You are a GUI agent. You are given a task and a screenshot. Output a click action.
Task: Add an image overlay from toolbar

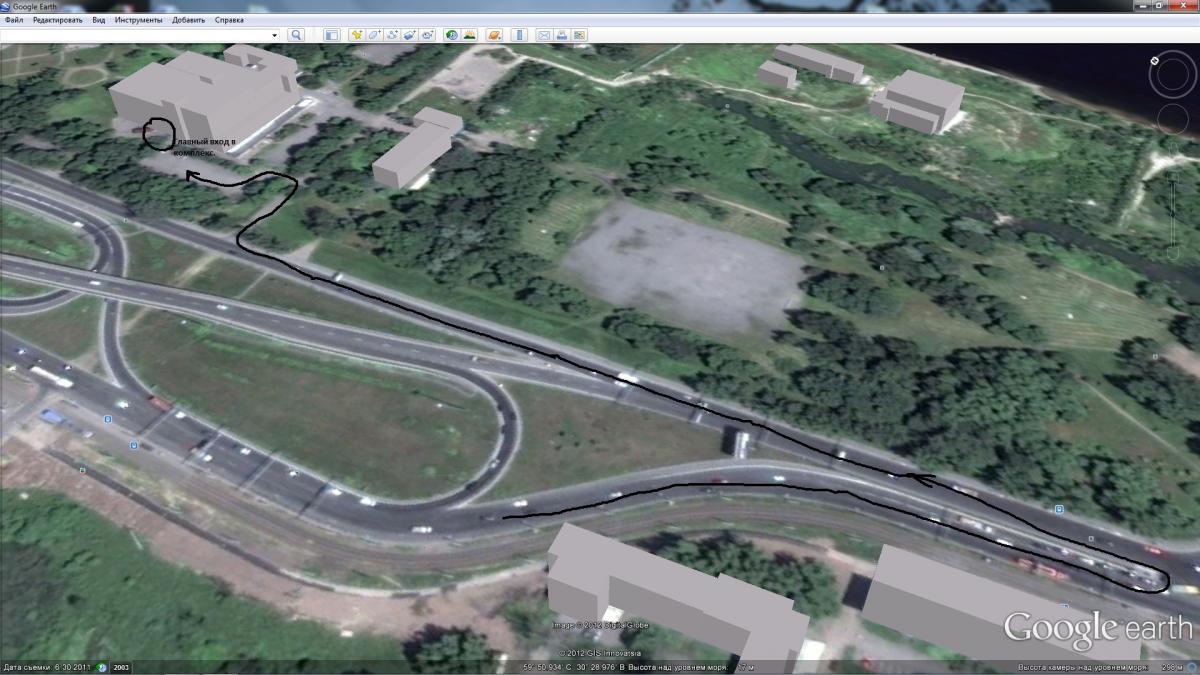[x=410, y=35]
